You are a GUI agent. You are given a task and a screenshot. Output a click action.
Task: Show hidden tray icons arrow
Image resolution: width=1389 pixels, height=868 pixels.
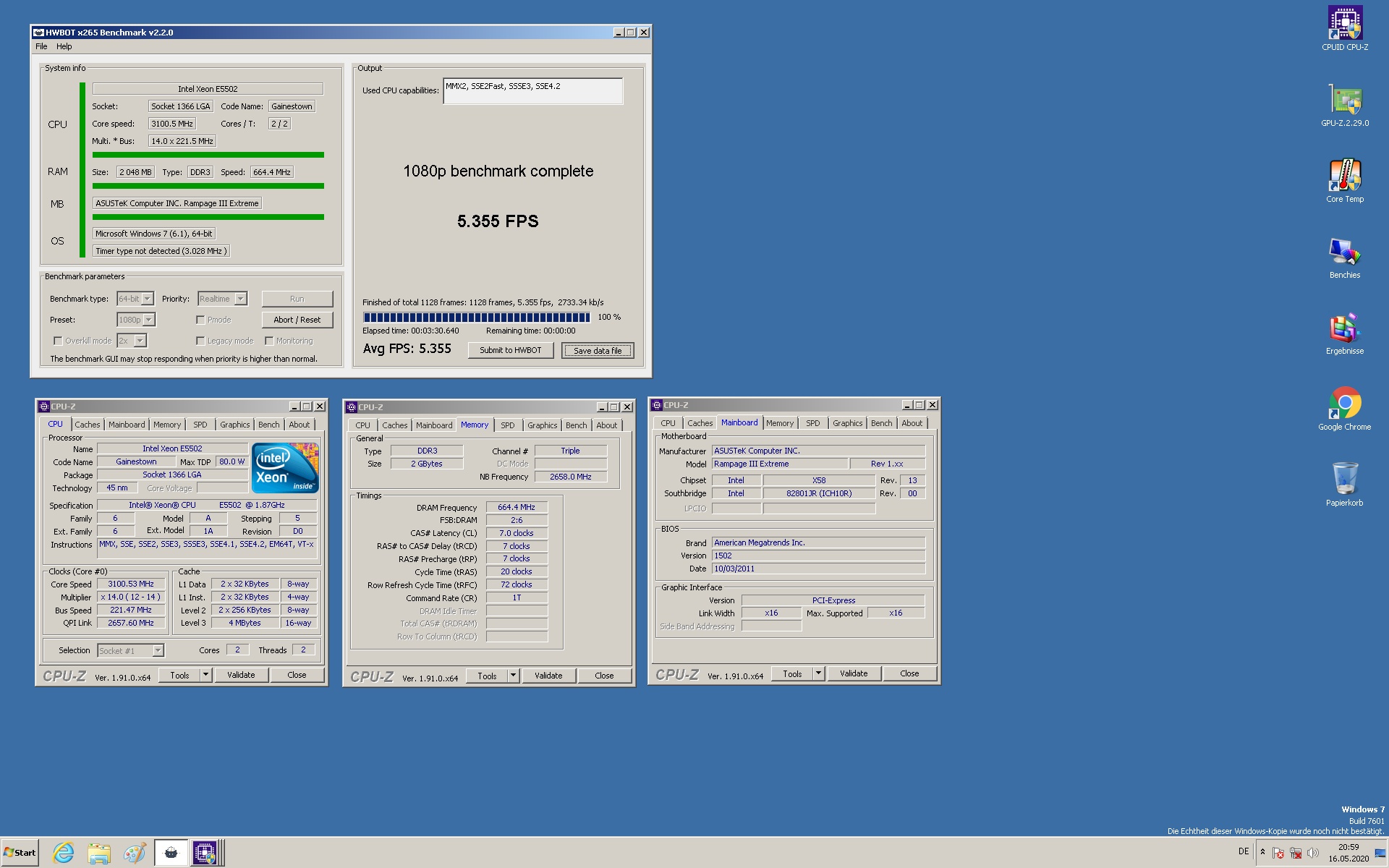1262,852
